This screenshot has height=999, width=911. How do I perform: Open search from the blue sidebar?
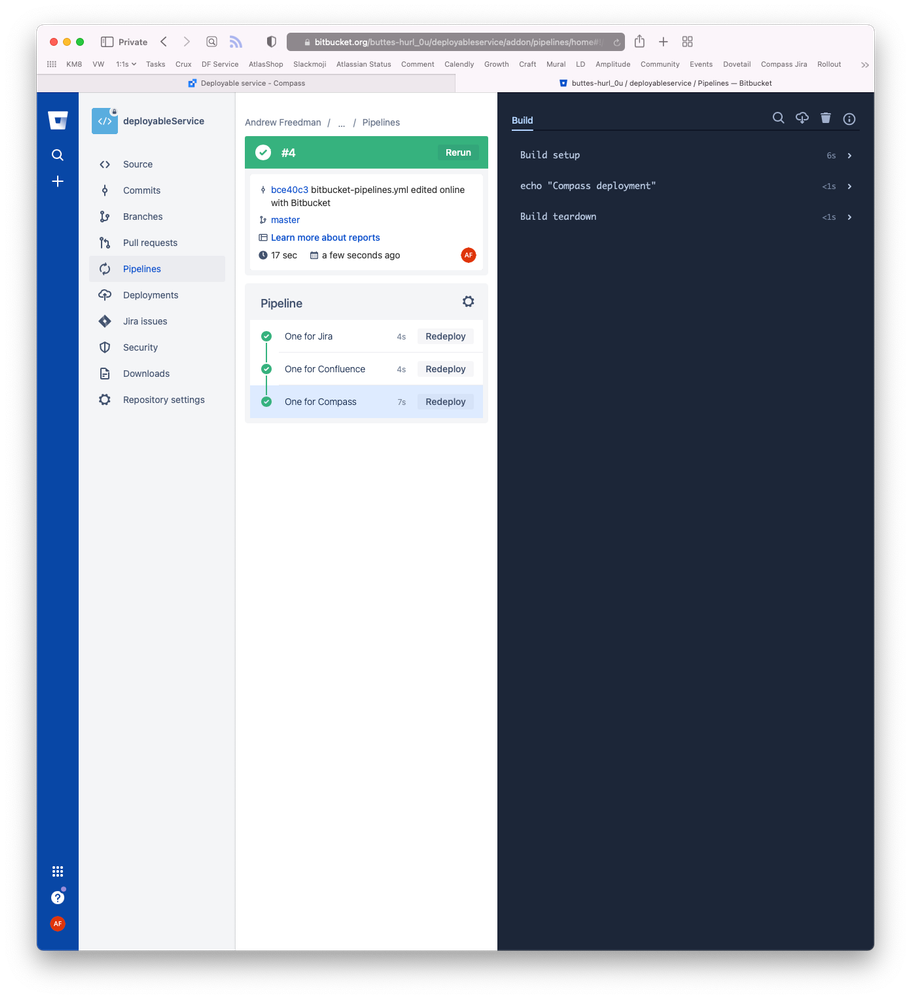click(x=57, y=155)
